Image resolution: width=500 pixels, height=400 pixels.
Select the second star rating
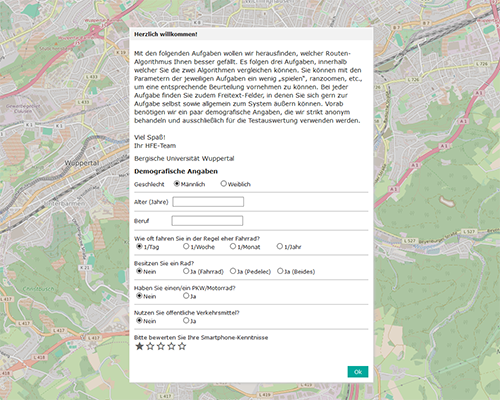pos(150,346)
